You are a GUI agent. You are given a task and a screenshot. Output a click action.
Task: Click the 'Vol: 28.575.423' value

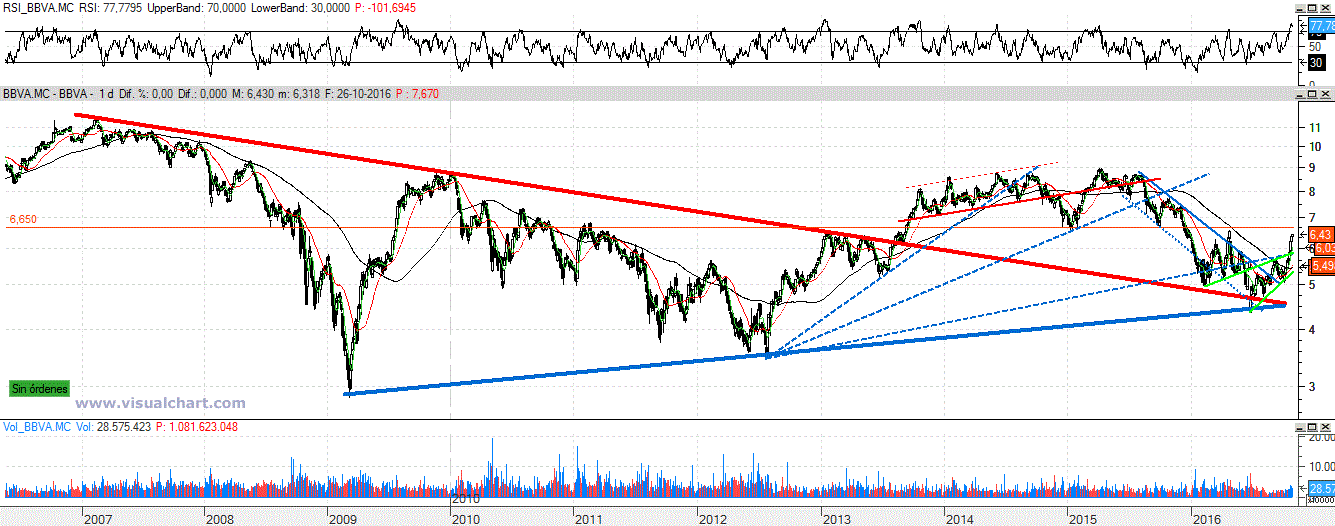tap(114, 428)
